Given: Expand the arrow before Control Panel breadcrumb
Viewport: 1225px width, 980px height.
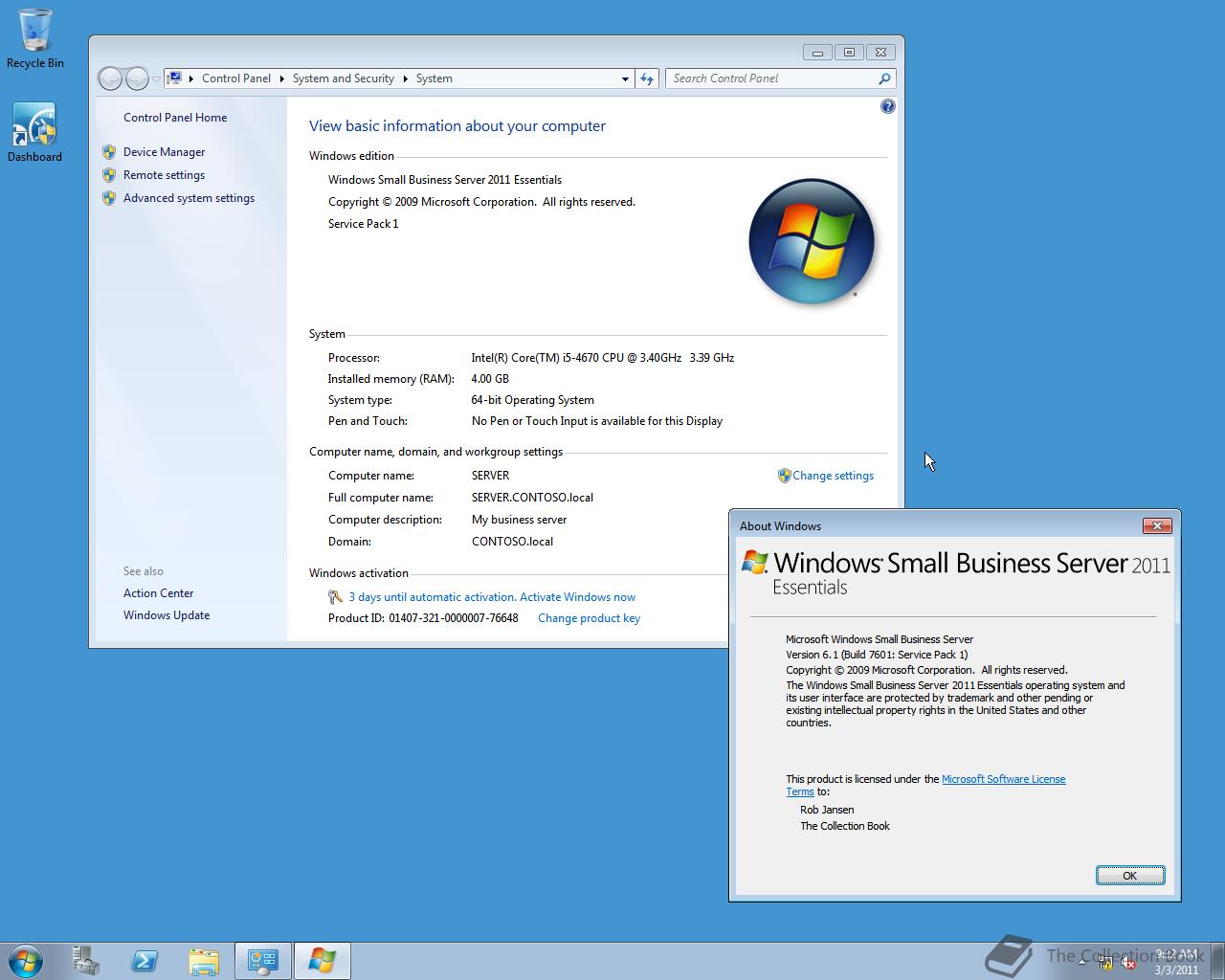Looking at the screenshot, I should click(x=191, y=78).
